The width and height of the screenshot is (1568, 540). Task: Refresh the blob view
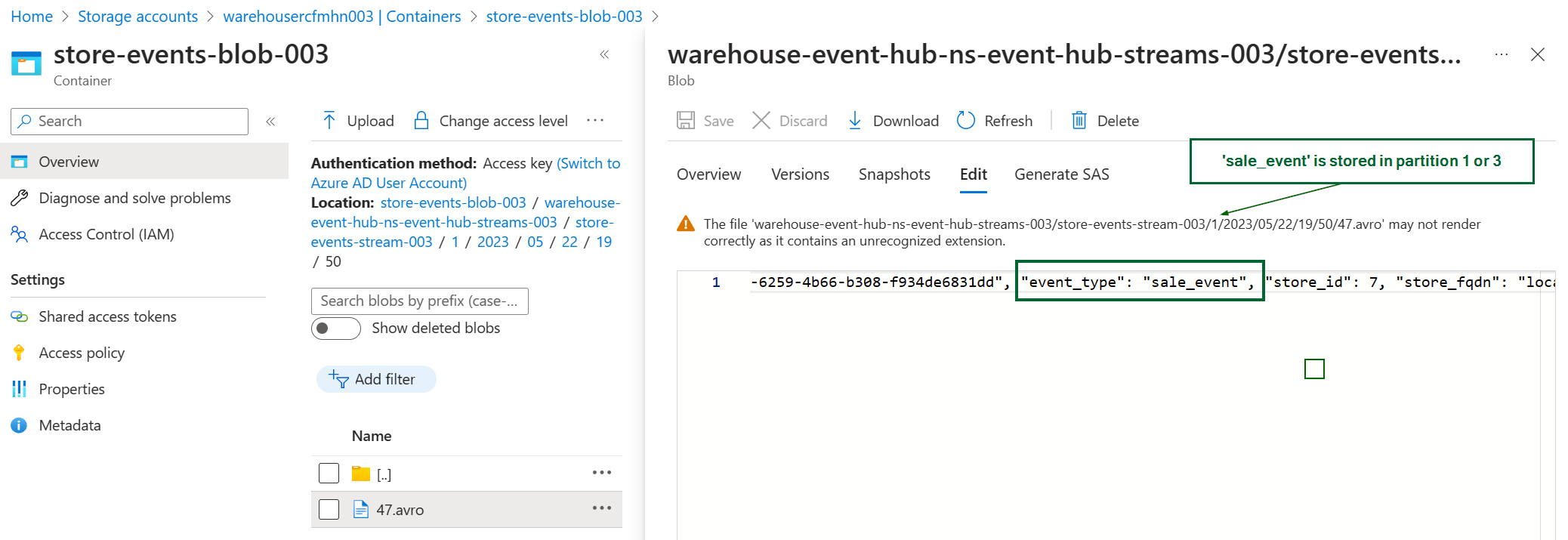995,121
